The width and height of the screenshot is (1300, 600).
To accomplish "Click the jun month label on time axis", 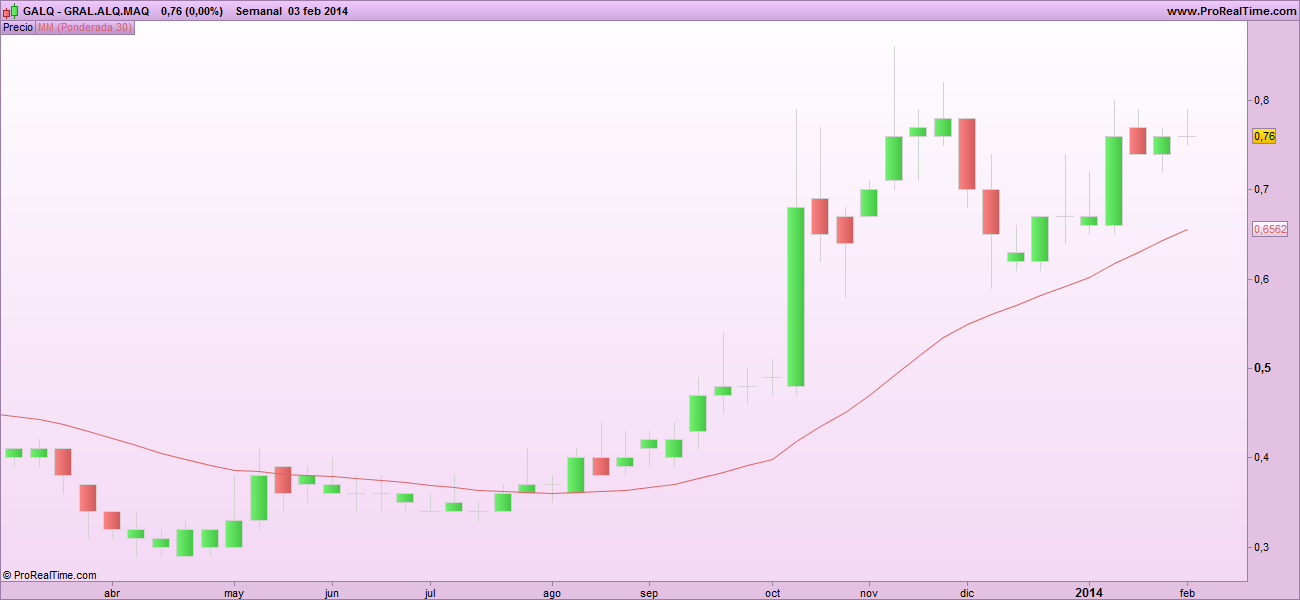I will click(332, 592).
